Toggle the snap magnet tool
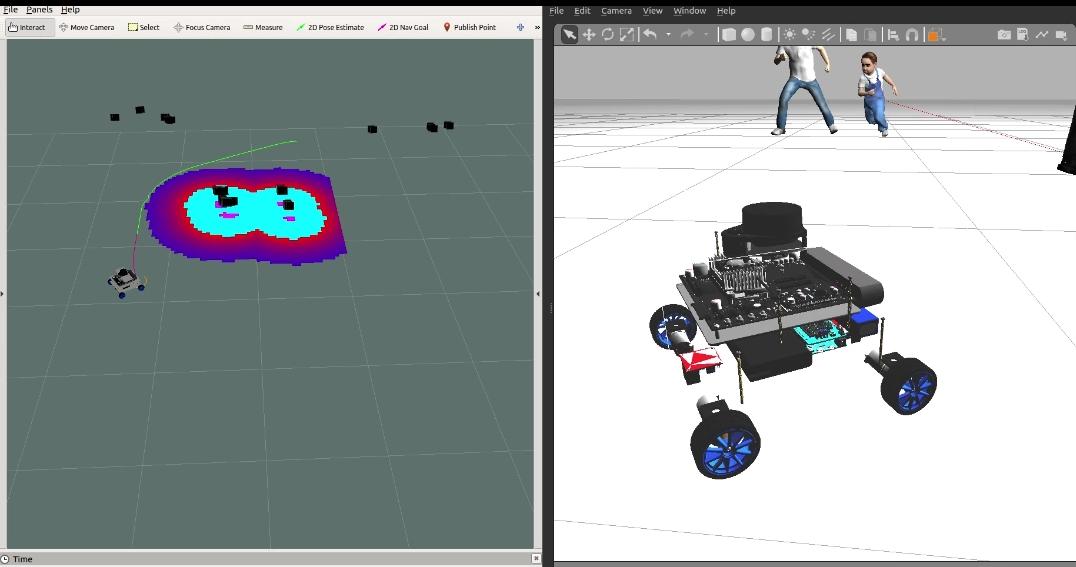Screen dimensions: 1076x567 (x=912, y=34)
